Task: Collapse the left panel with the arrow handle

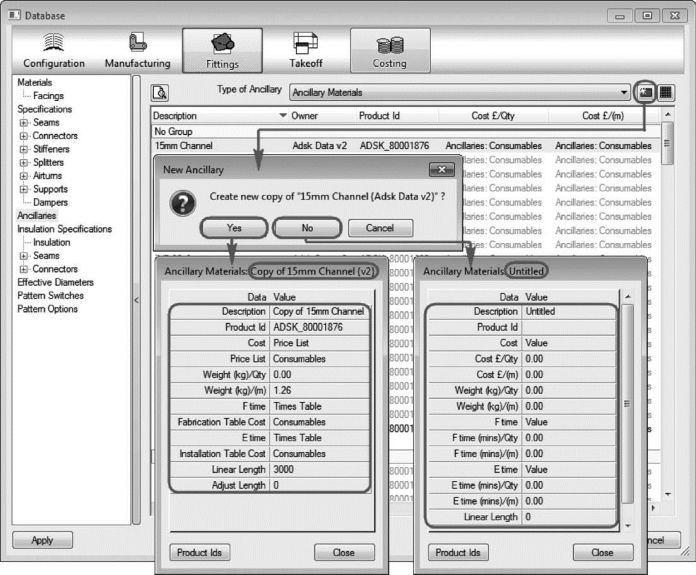Action: pos(137,300)
